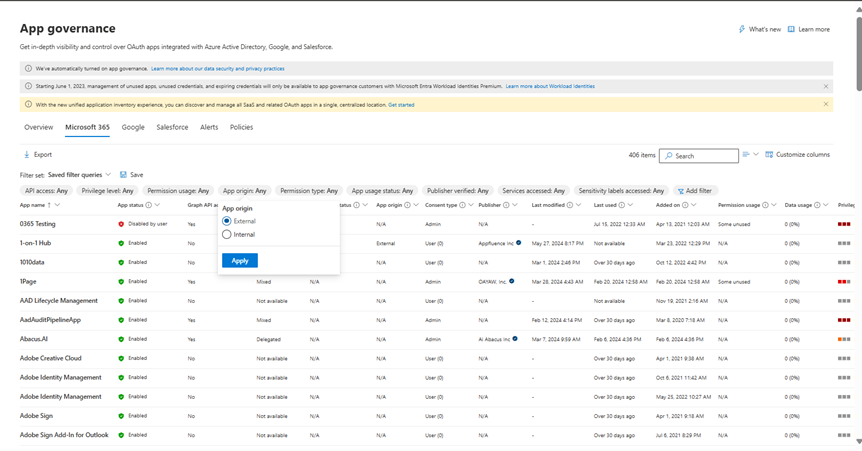This screenshot has height=451, width=862.
Task: Click the sort arrow icon beside App name
Action: pyautogui.click(x=49, y=205)
